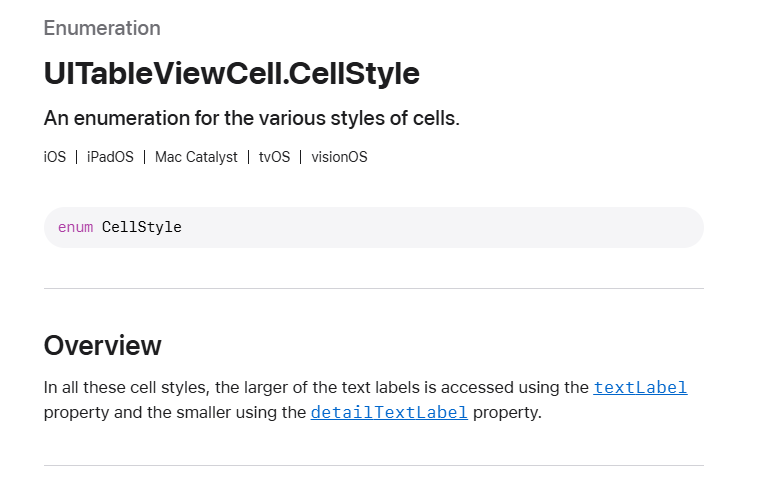Open the detailTextLabel property link
The height and width of the screenshot is (486, 763).
389,413
